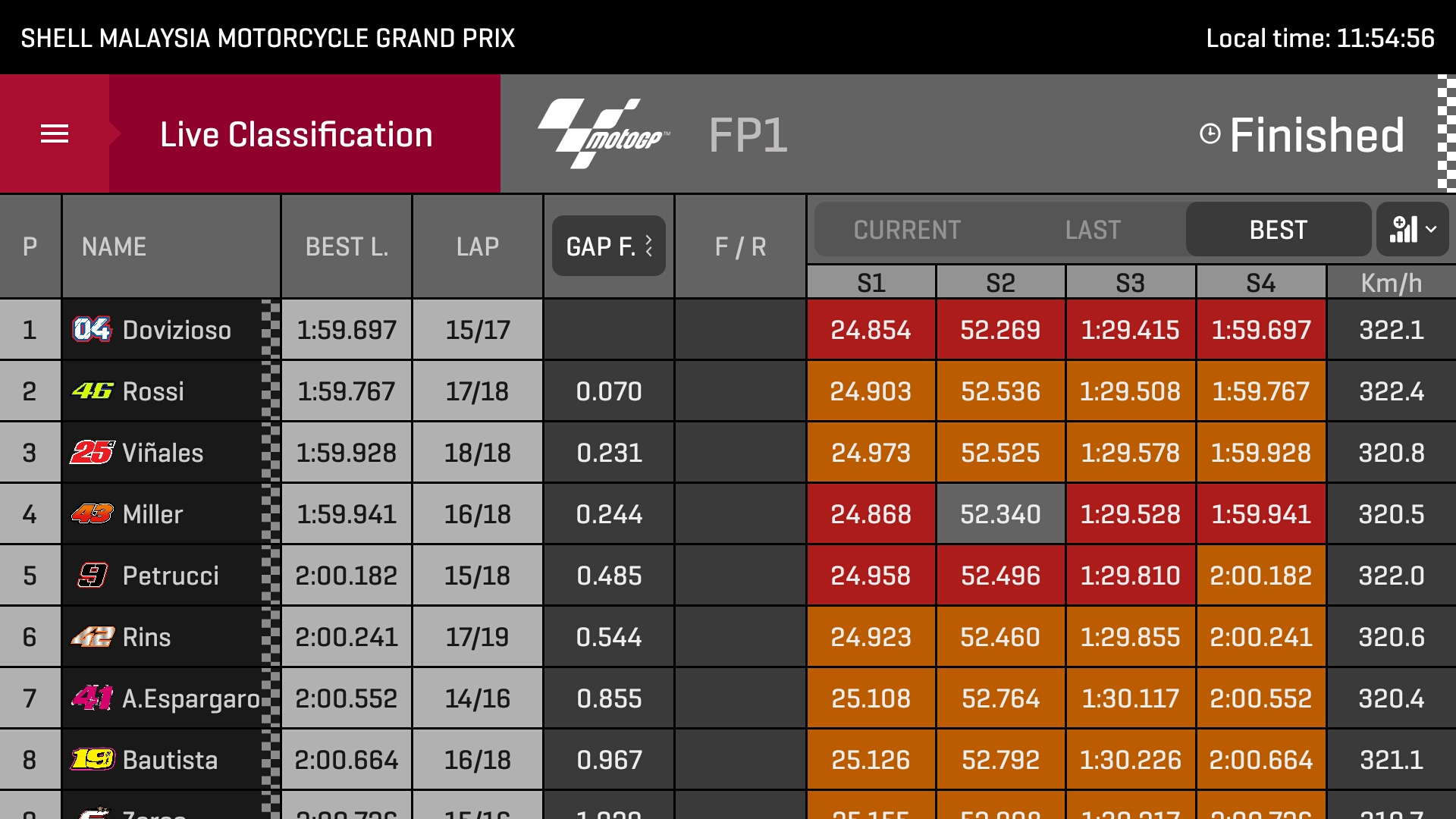Click Bautista's number 19 badge
This screenshot has height=819, width=1456.
pos(93,759)
